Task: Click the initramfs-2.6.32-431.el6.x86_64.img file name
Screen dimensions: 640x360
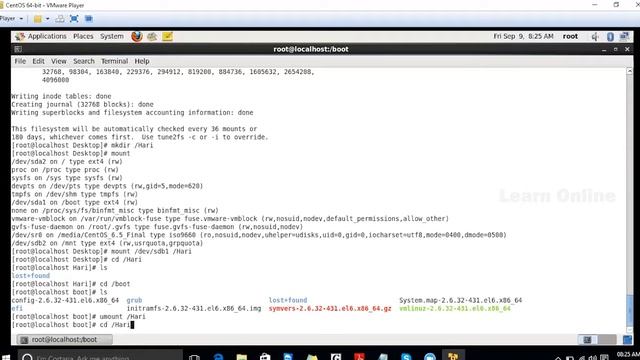Action: click(194, 309)
